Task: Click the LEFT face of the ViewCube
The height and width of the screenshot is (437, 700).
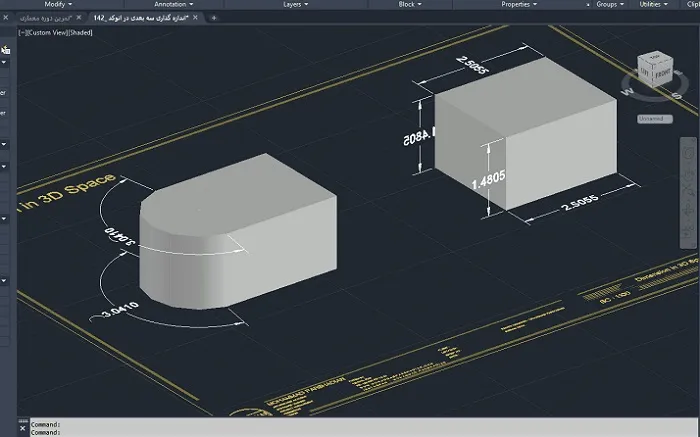Action: click(646, 71)
